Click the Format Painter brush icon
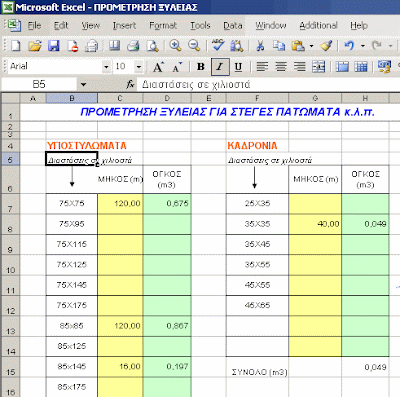Image resolution: width=400 pixels, height=397 pixels. [326, 45]
